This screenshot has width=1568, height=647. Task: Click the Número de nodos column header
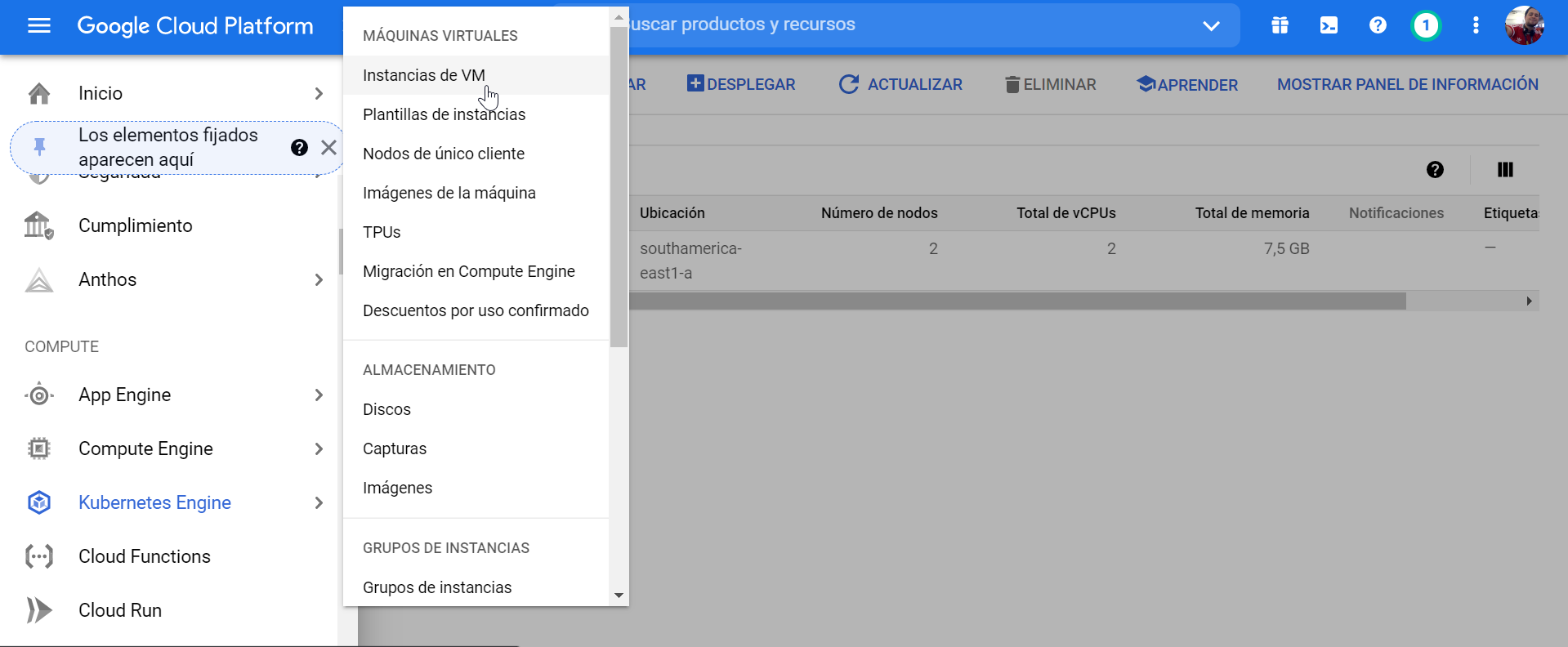pos(879,213)
